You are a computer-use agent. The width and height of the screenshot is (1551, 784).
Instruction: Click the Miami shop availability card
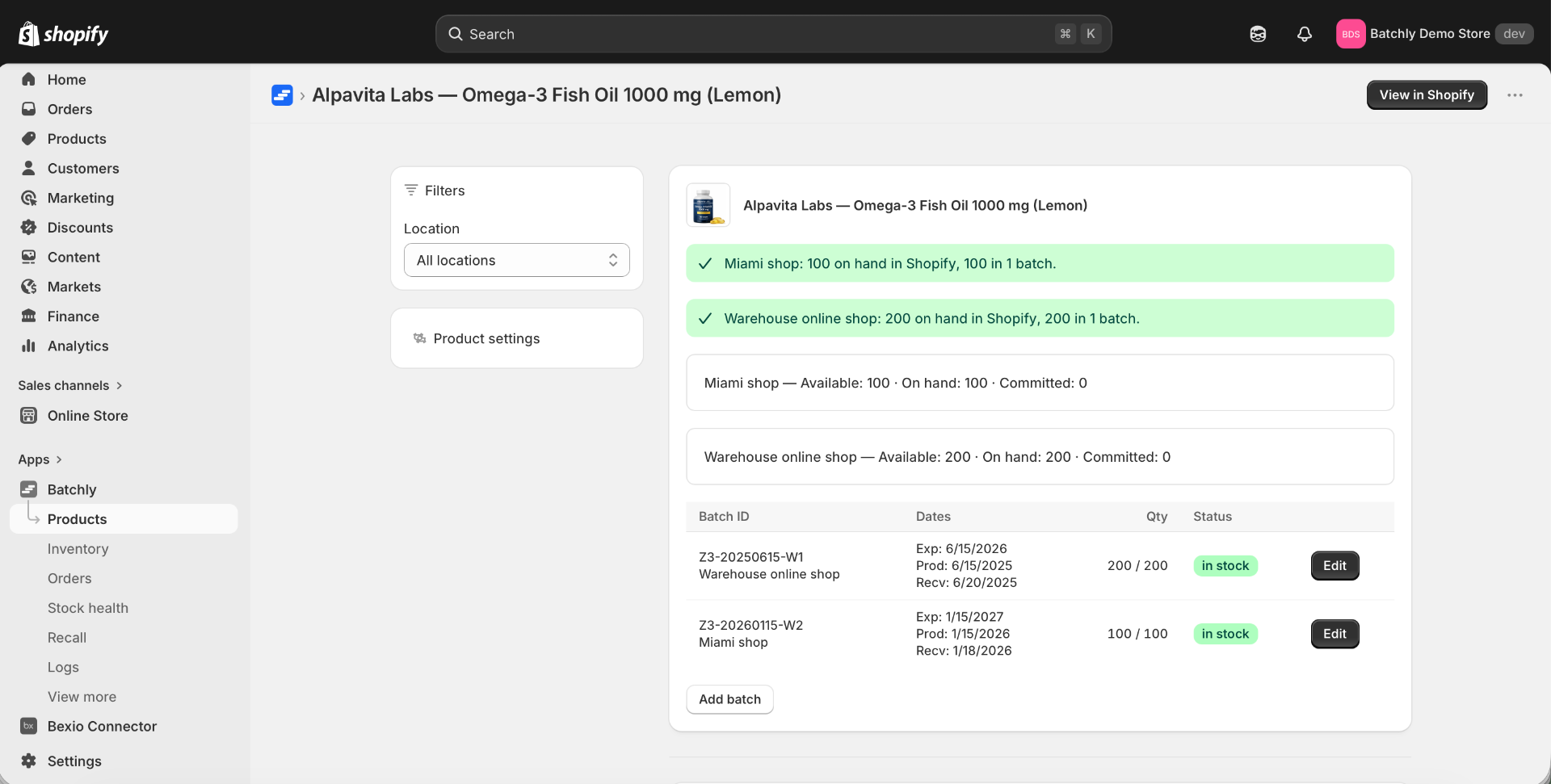1040,383
